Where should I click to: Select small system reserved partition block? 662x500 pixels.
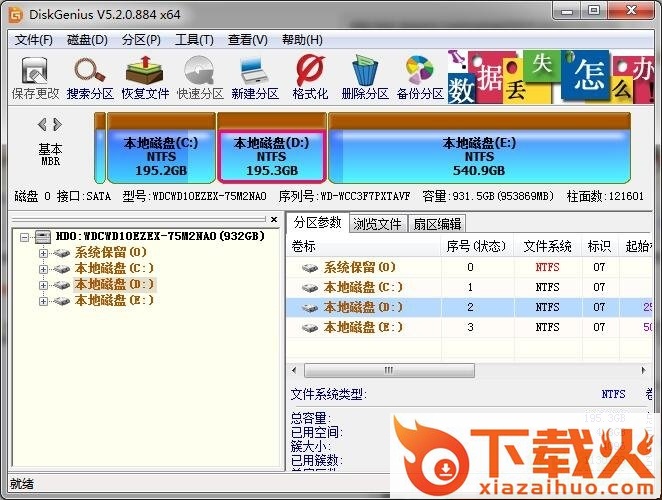100,148
